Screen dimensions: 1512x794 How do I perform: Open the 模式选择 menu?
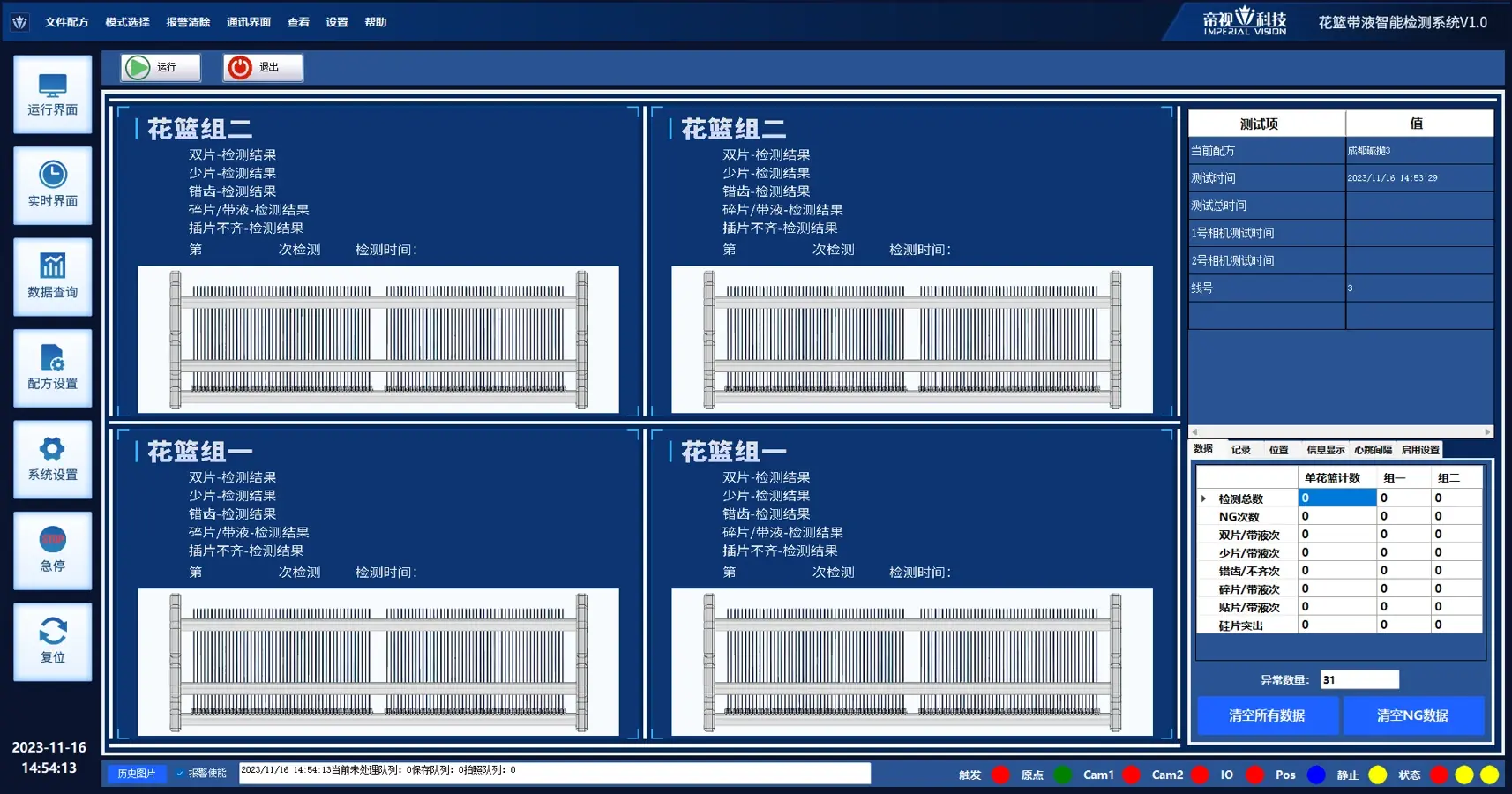[127, 22]
